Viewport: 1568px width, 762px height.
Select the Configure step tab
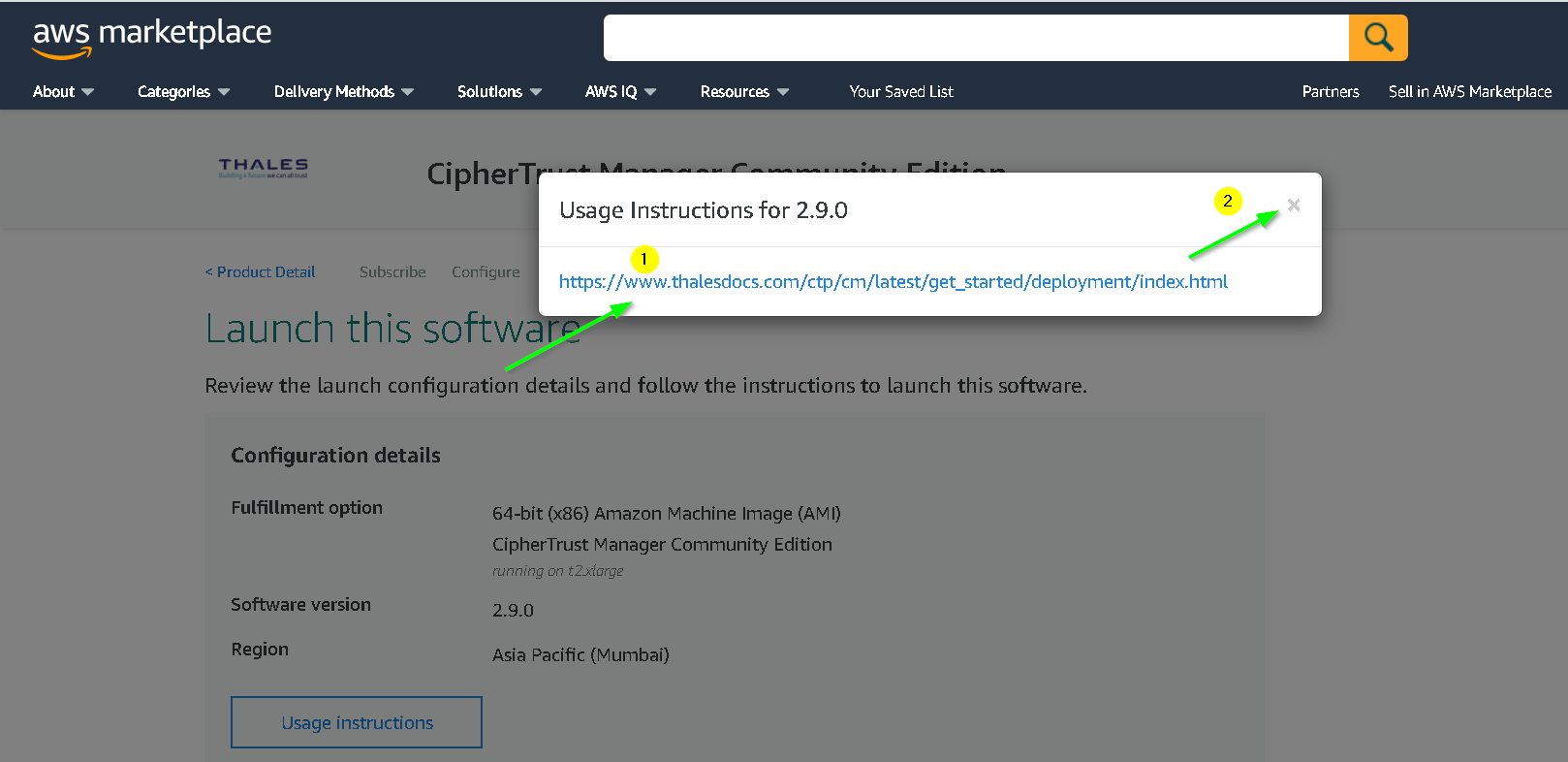coord(486,272)
